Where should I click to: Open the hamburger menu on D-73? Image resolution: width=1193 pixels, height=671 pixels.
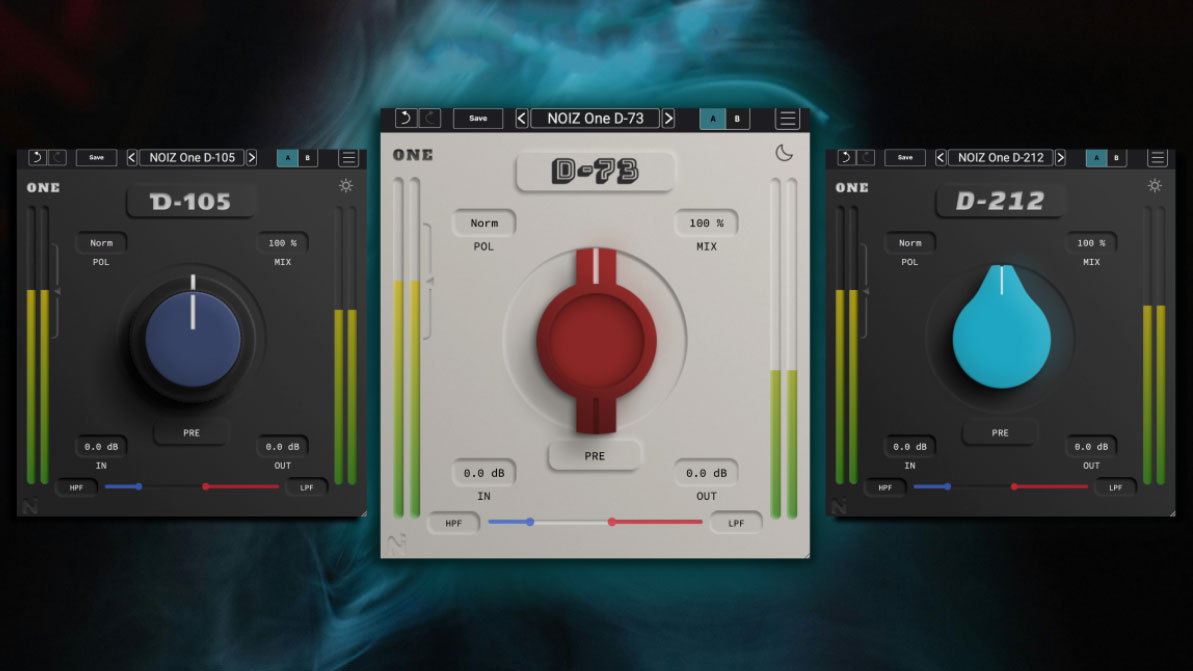[x=787, y=118]
